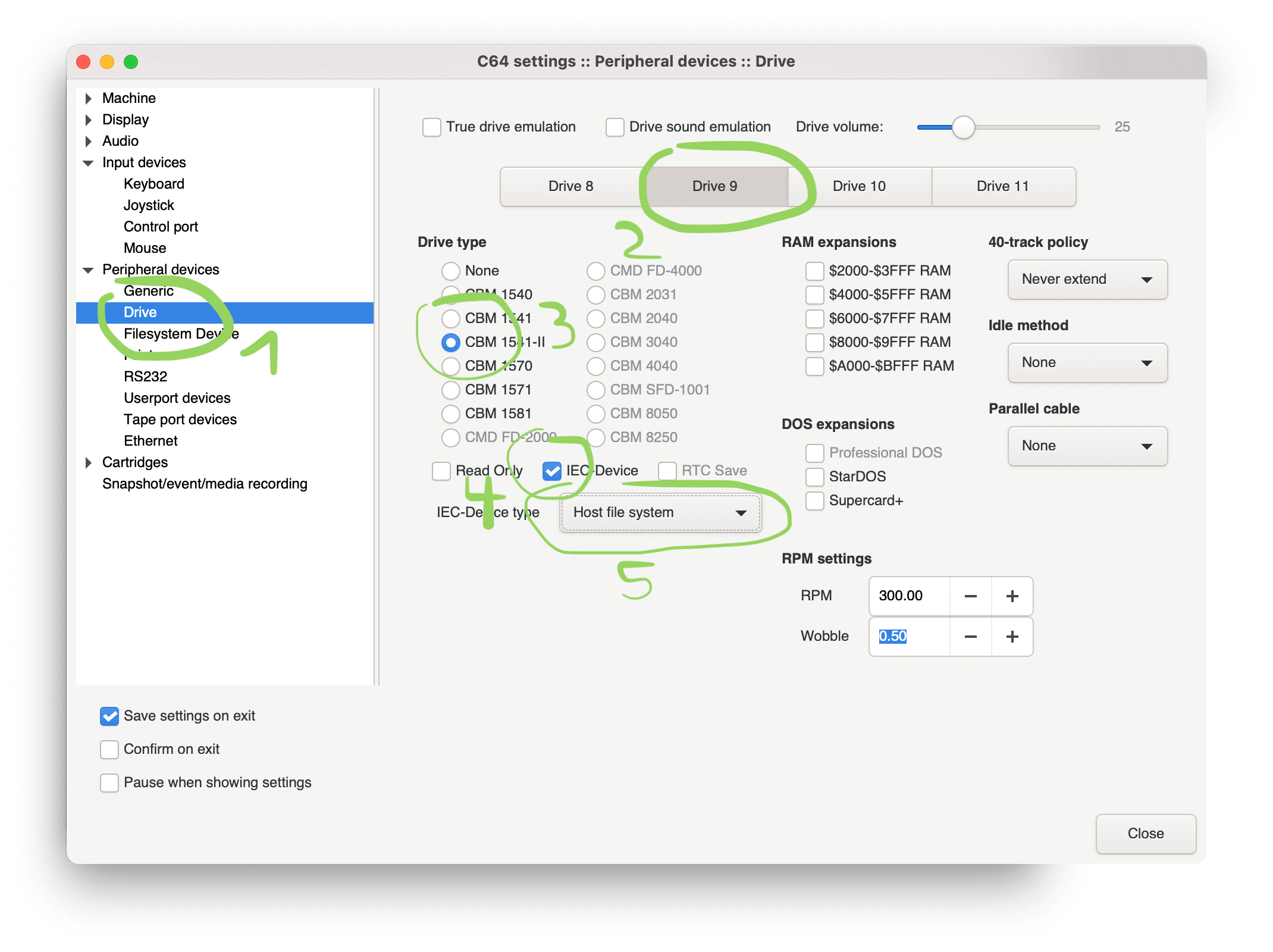
Task: Switch to the Drive 11 tab
Action: point(1003,186)
